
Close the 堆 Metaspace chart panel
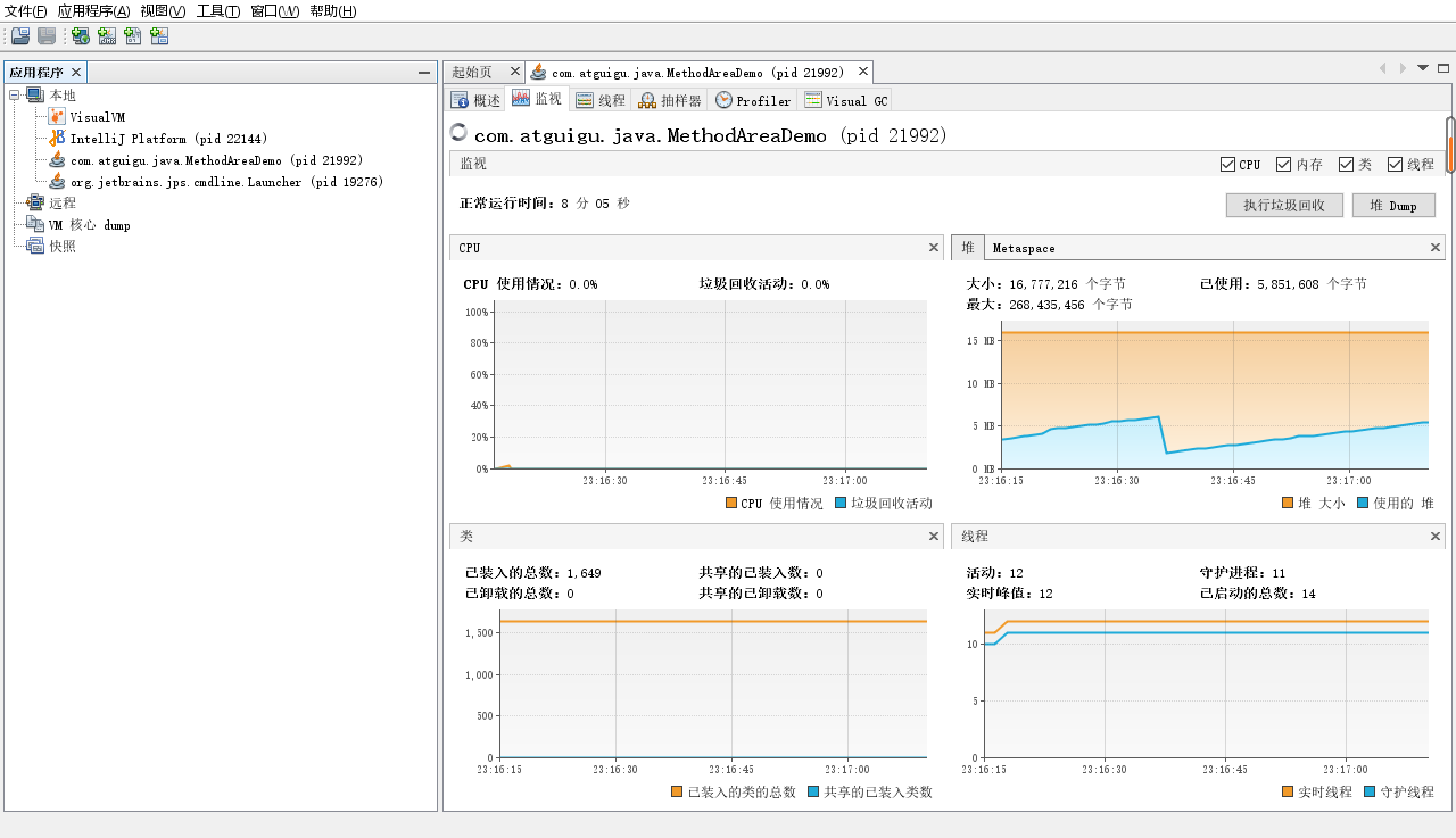[1435, 247]
